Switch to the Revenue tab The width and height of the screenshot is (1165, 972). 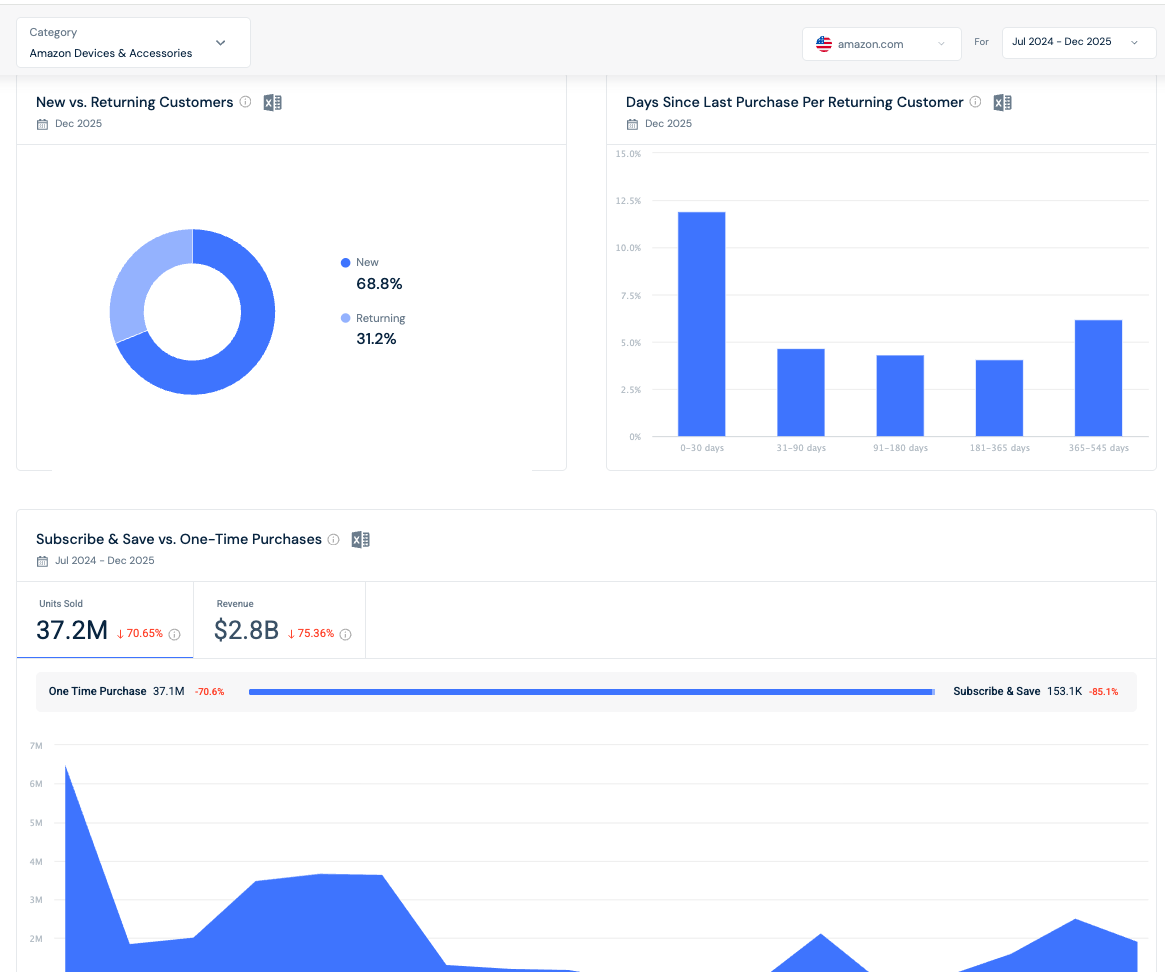[279, 620]
